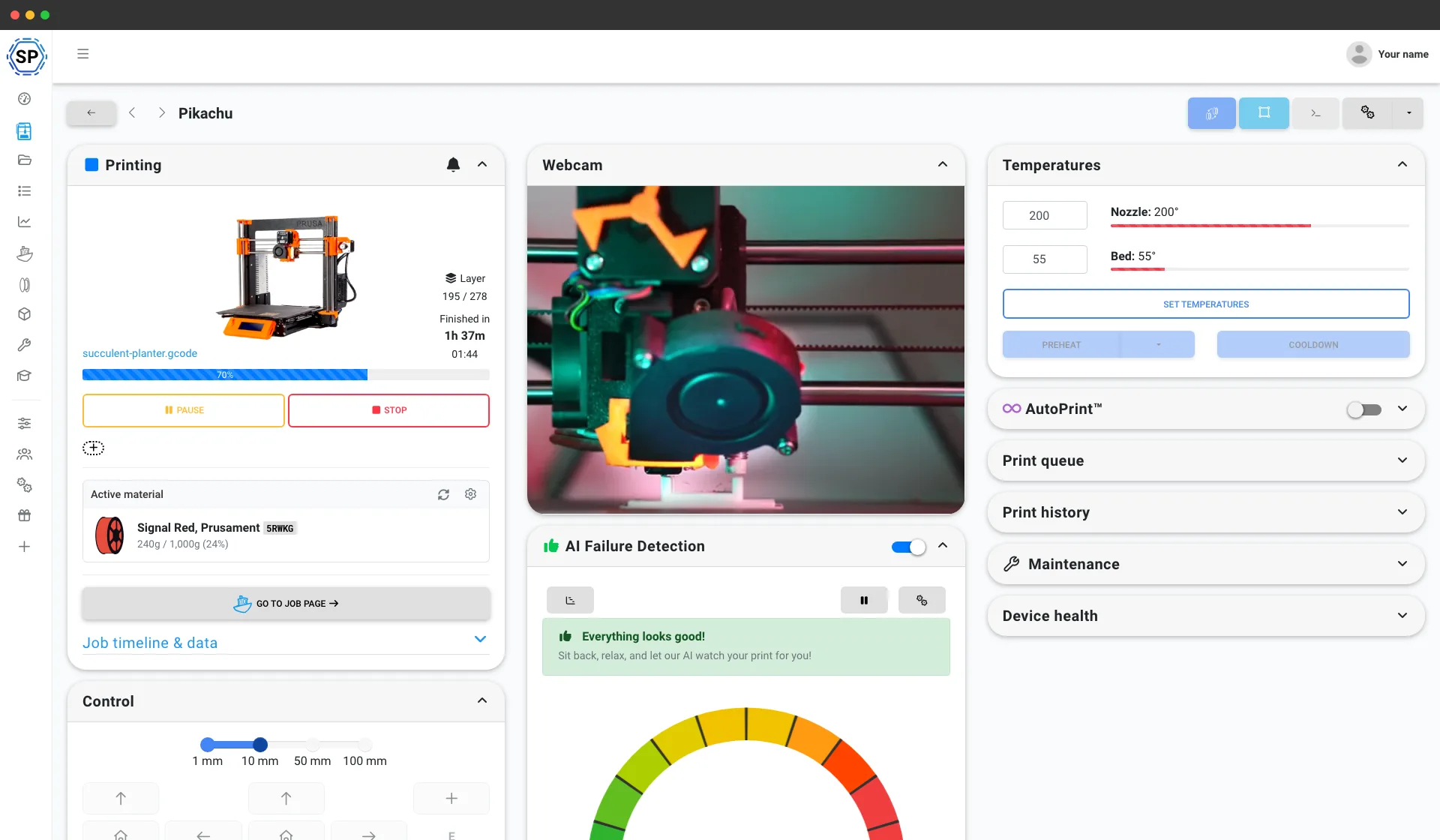Image resolution: width=1440 pixels, height=840 pixels.
Task: Click the nozzle temperature input field
Action: [x=1045, y=215]
